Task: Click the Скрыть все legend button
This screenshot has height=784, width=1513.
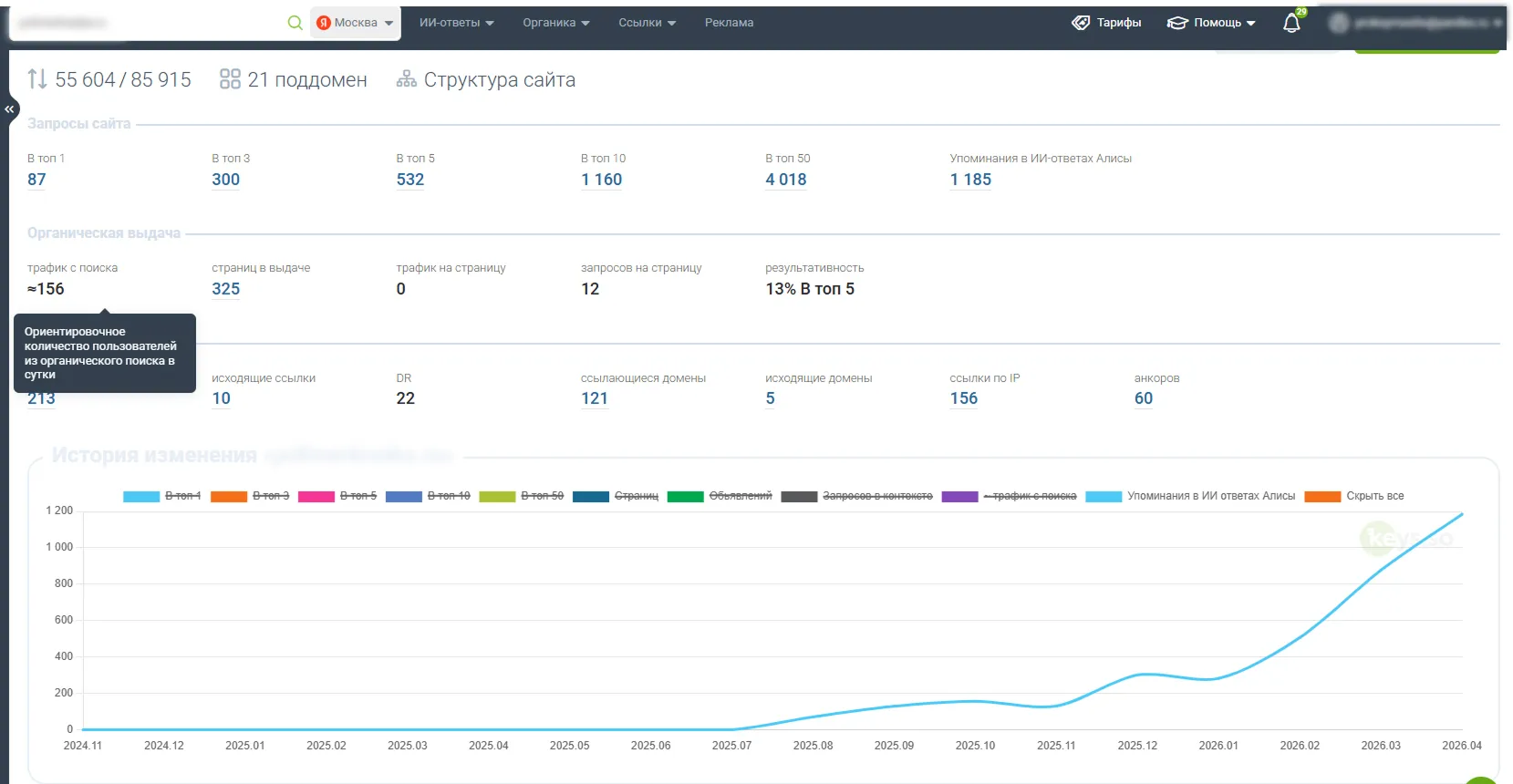Action: (x=1354, y=496)
